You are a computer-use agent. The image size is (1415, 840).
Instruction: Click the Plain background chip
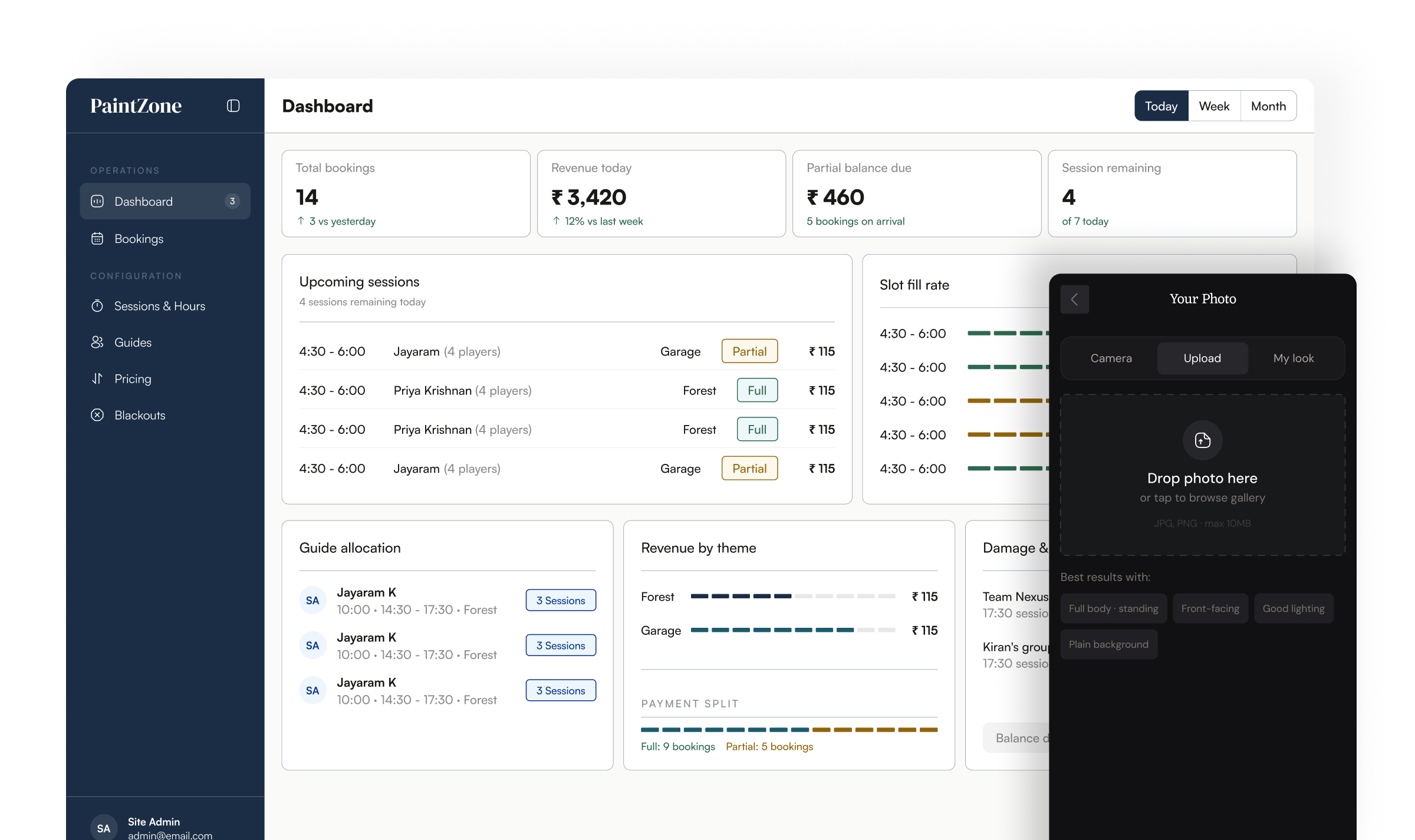click(x=1108, y=644)
